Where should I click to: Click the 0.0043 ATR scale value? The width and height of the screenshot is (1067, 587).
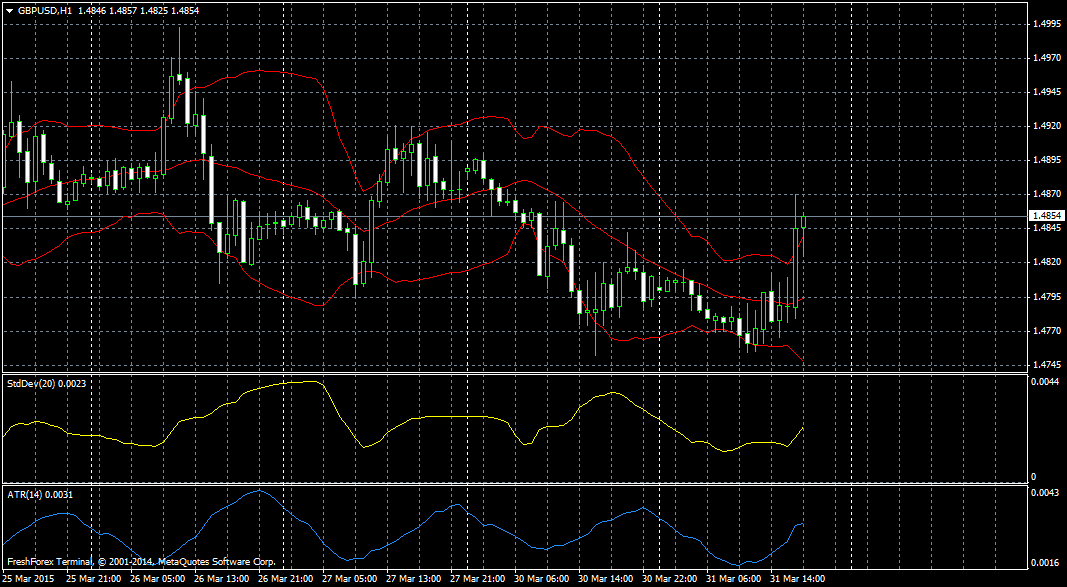(1045, 494)
